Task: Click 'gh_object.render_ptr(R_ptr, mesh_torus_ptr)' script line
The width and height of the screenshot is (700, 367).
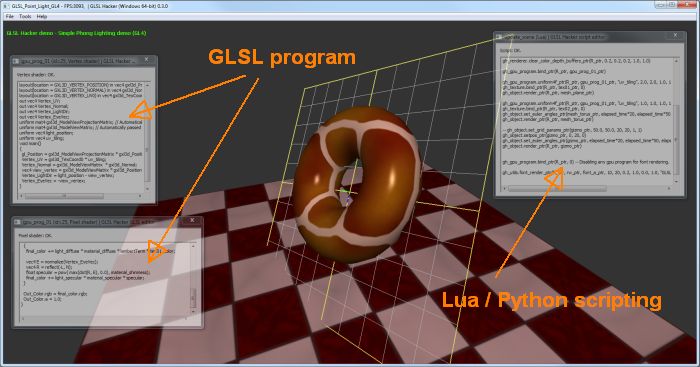Action: (x=548, y=119)
